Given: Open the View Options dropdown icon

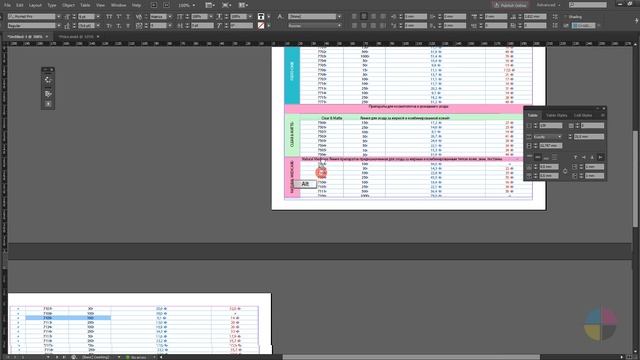Looking at the screenshot, I should pyautogui.click(x=210, y=5).
